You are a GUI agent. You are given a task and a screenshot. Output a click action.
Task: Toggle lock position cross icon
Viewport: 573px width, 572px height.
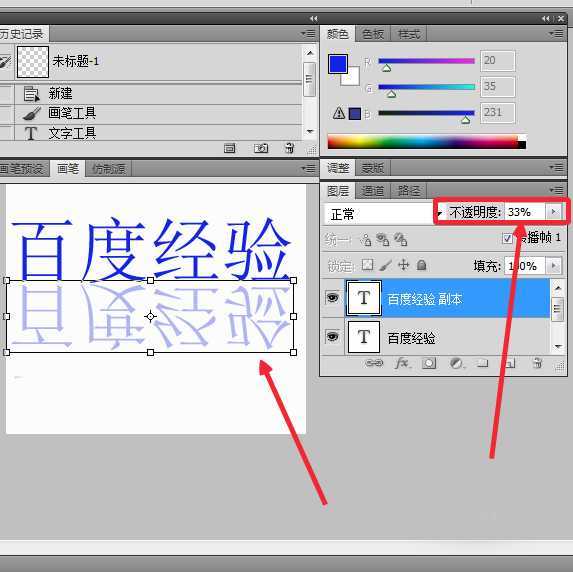[x=403, y=265]
